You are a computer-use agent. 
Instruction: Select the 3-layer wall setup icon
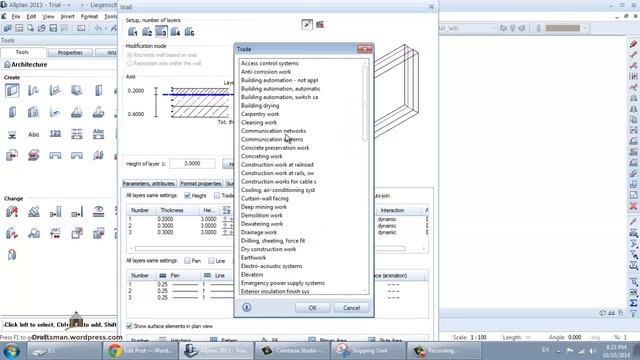click(x=161, y=32)
